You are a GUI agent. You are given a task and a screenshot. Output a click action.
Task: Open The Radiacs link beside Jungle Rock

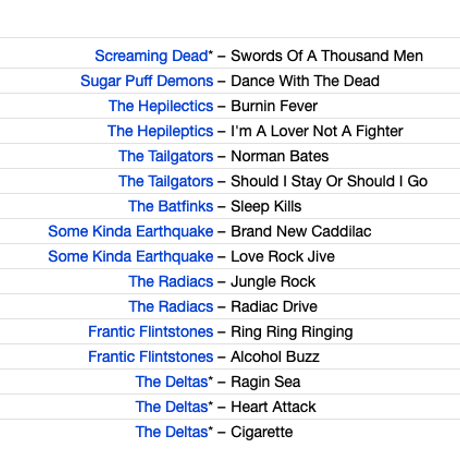point(171,282)
